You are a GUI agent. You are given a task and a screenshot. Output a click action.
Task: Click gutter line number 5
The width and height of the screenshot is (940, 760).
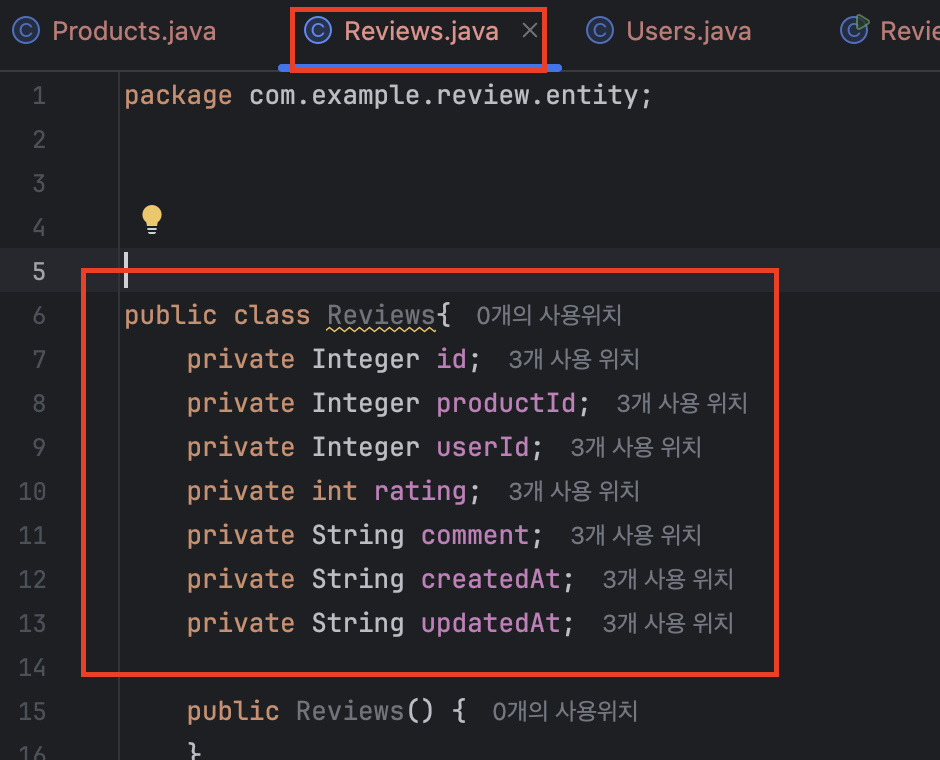pyautogui.click(x=39, y=272)
